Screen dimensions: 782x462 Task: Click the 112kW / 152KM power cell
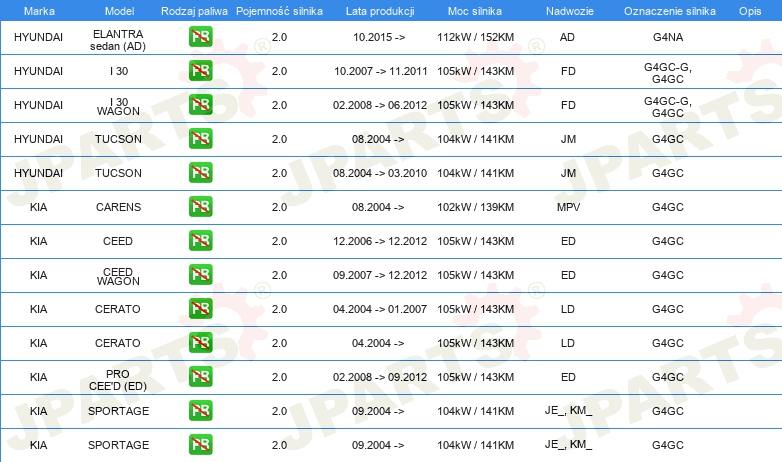tap(475, 37)
